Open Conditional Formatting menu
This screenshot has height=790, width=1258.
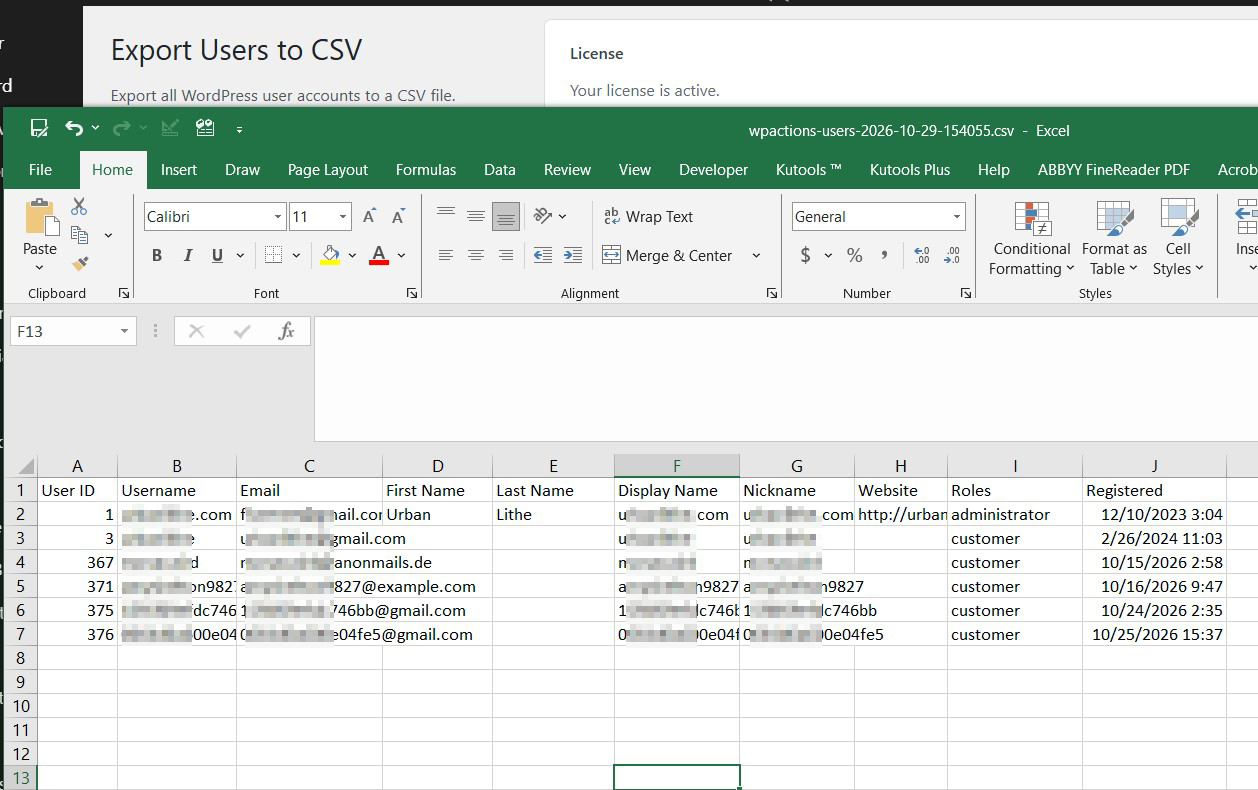[1031, 238]
